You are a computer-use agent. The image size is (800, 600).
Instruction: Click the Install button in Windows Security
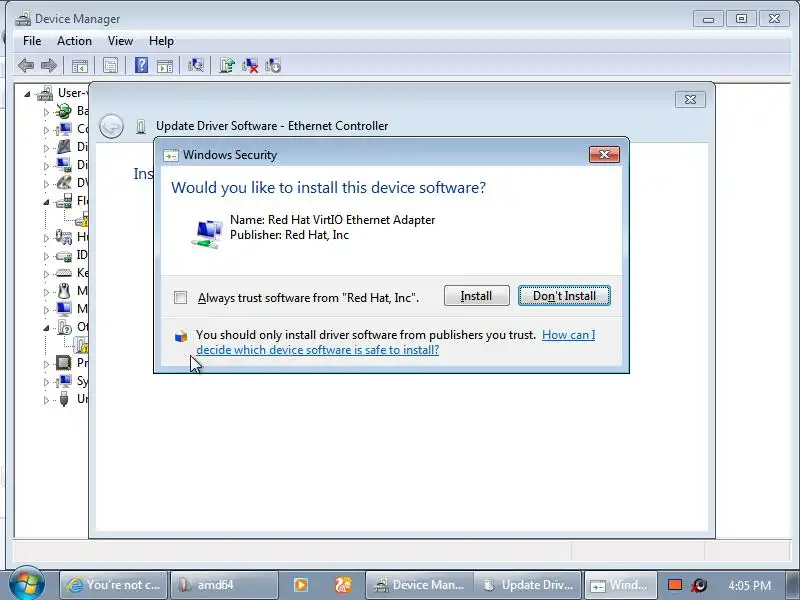[x=477, y=296]
